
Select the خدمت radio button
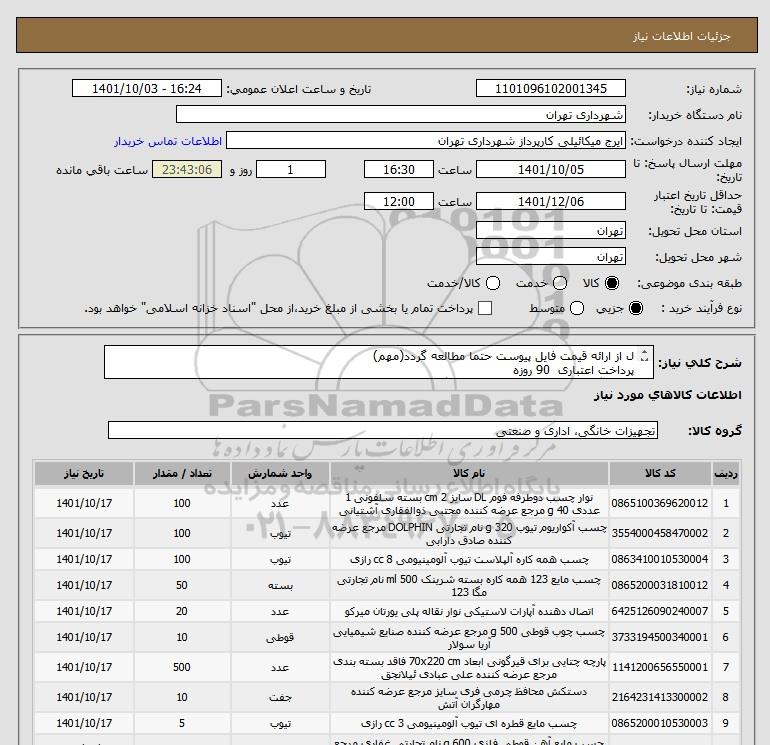560,283
